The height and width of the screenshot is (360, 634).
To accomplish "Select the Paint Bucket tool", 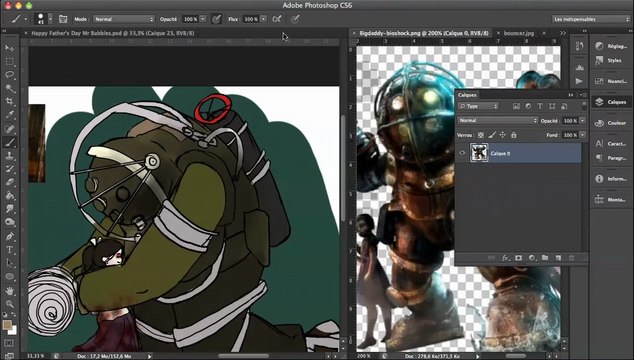I will pyautogui.click(x=10, y=196).
